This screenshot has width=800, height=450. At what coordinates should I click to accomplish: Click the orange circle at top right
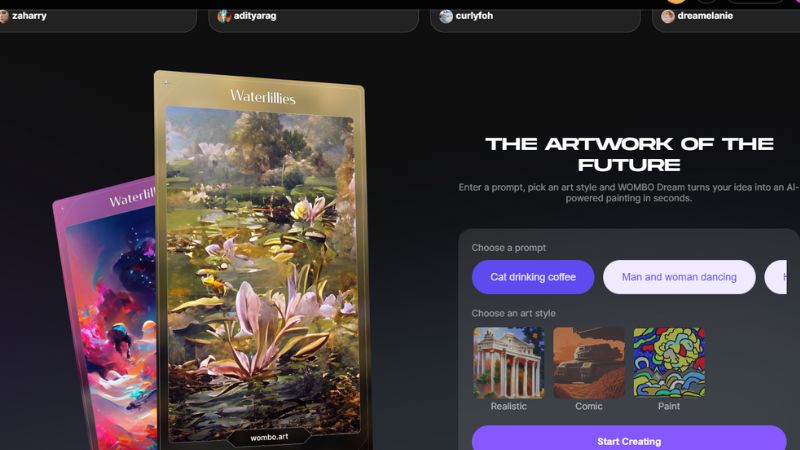point(677,2)
